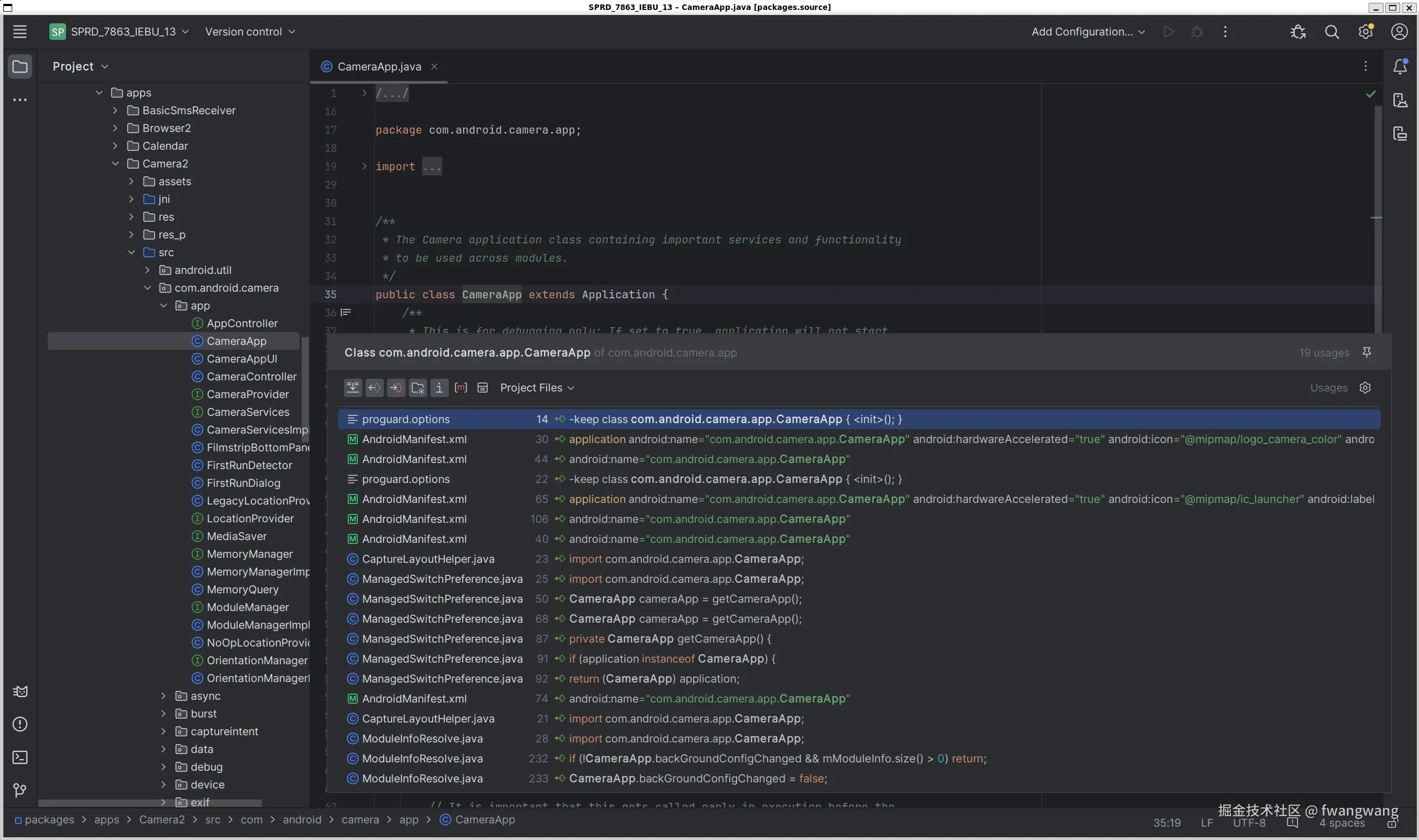Open the Git branch tool window
The height and width of the screenshot is (840, 1419).
[20, 790]
